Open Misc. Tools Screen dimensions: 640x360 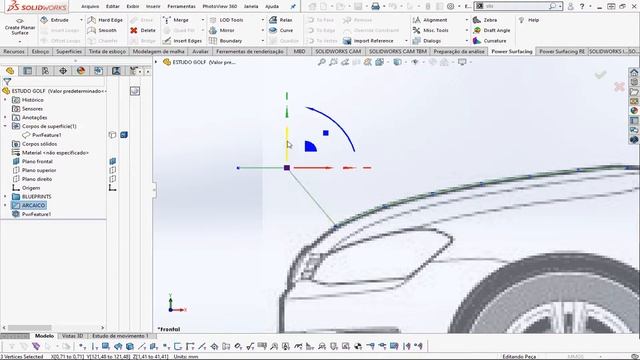pos(431,30)
